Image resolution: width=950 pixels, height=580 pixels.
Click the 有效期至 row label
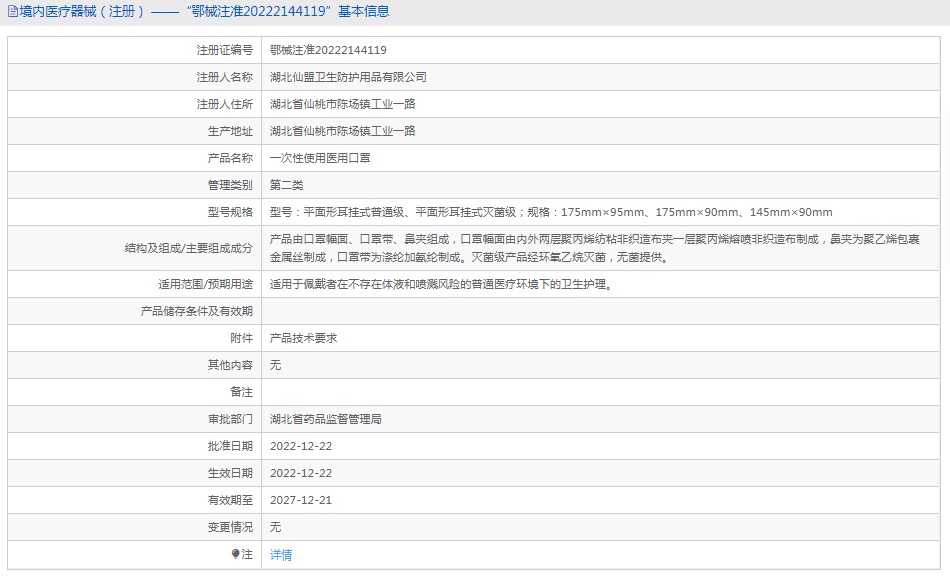point(230,500)
